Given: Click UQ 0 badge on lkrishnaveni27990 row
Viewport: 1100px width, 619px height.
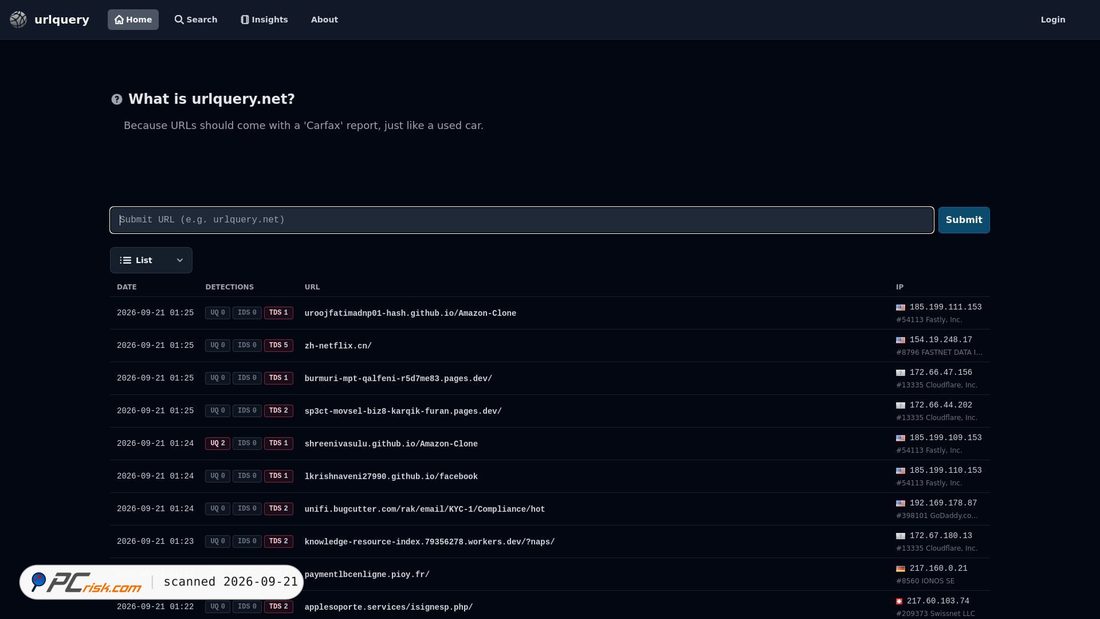Looking at the screenshot, I should 217,476.
